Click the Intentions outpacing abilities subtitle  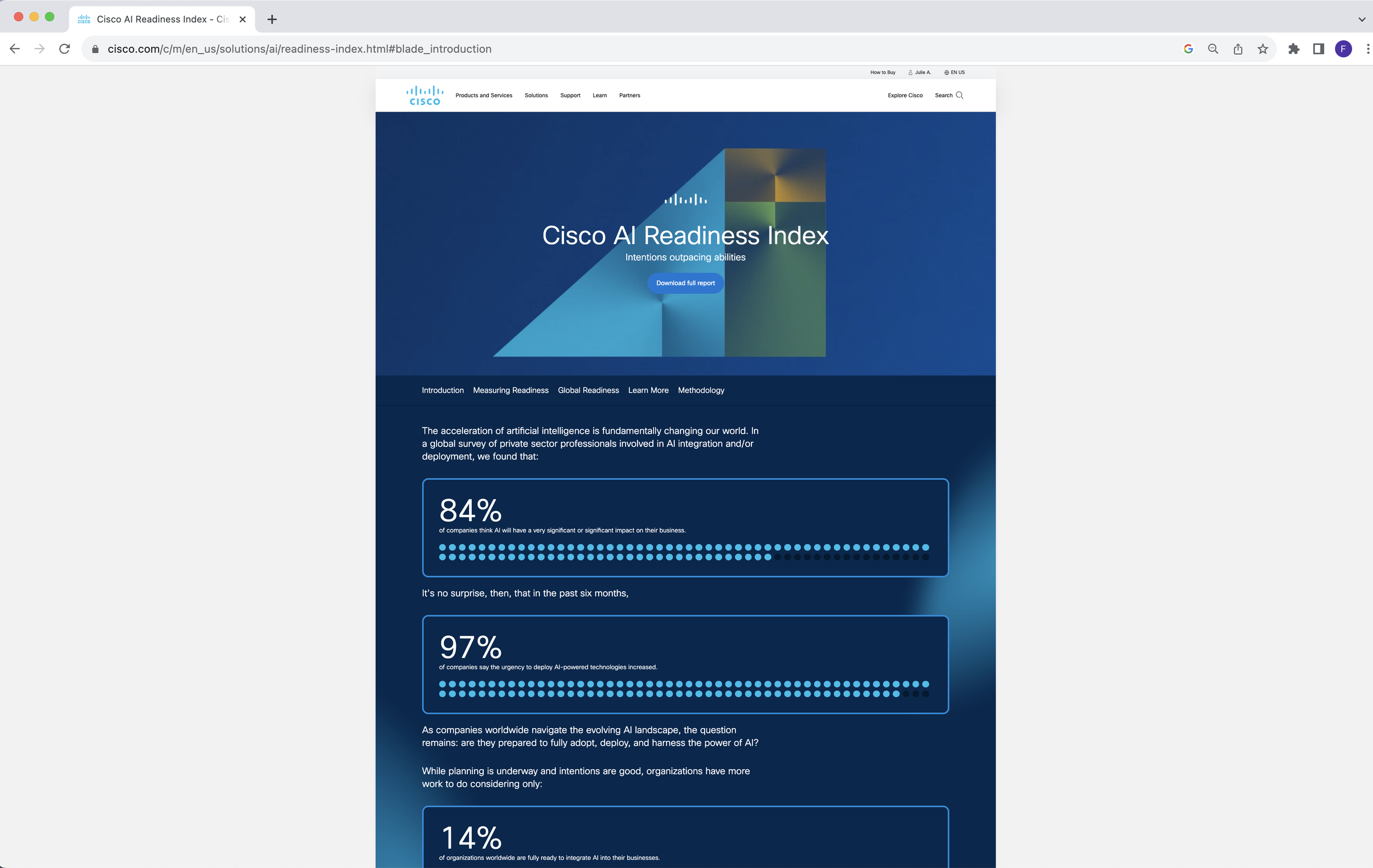pyautogui.click(x=685, y=257)
